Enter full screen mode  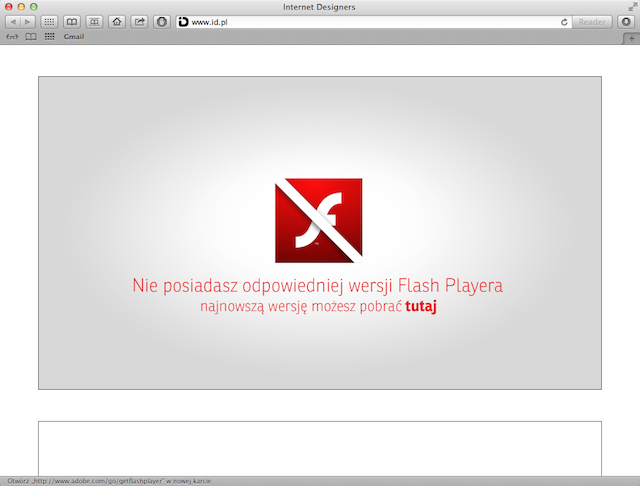click(632, 7)
